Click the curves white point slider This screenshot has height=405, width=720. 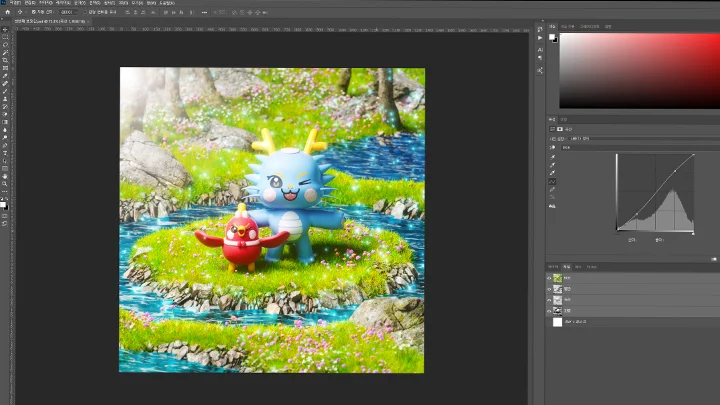[693, 234]
